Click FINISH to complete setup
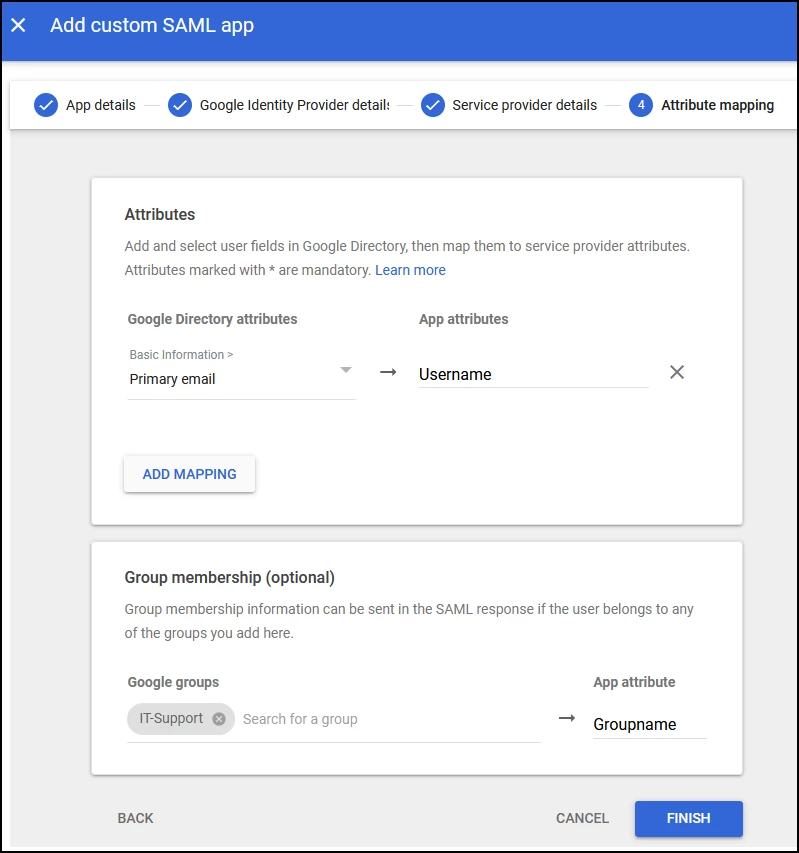Image resolution: width=799 pixels, height=853 pixels. (x=689, y=818)
